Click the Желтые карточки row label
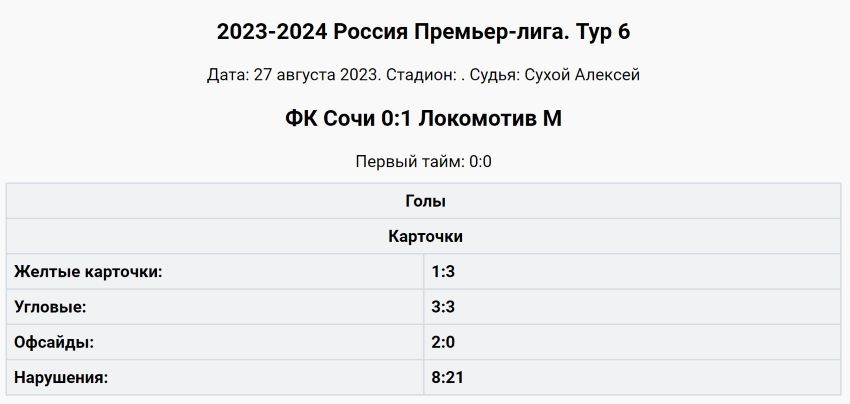 pos(88,271)
